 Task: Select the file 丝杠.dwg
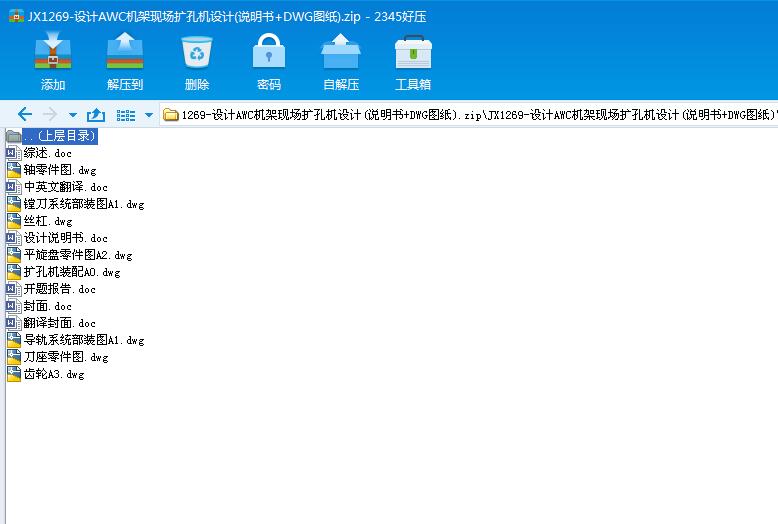click(x=48, y=221)
